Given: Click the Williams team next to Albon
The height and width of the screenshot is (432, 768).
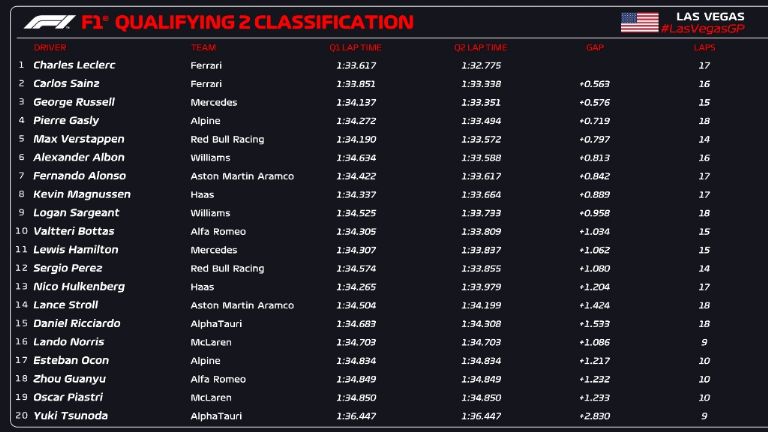Looking at the screenshot, I should click(210, 158).
